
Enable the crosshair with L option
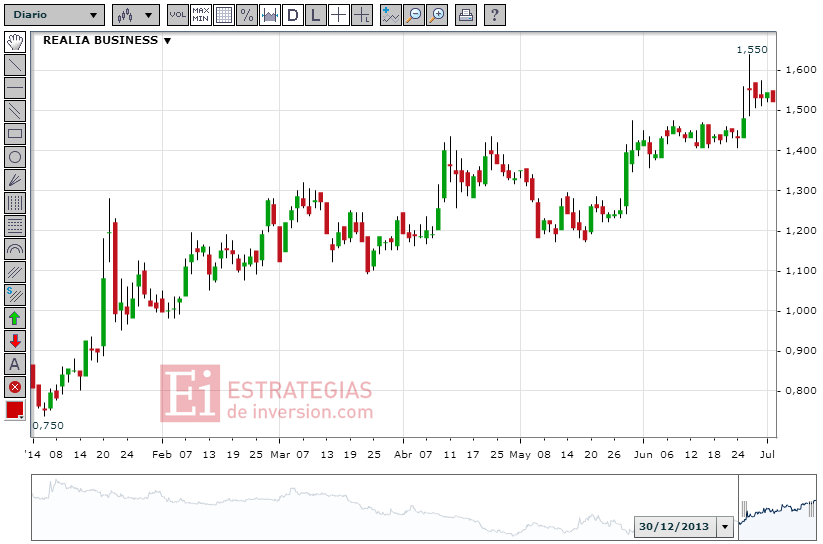[x=362, y=15]
